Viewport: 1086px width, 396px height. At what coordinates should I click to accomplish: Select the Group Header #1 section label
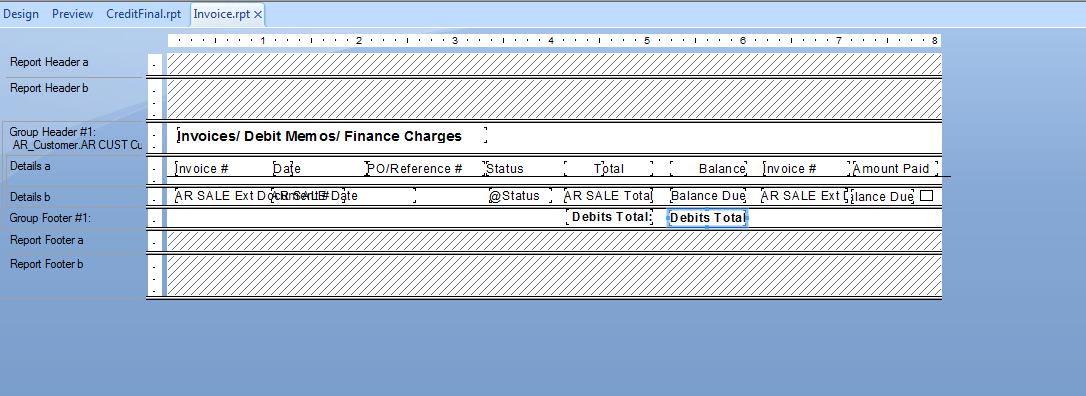click(74, 138)
